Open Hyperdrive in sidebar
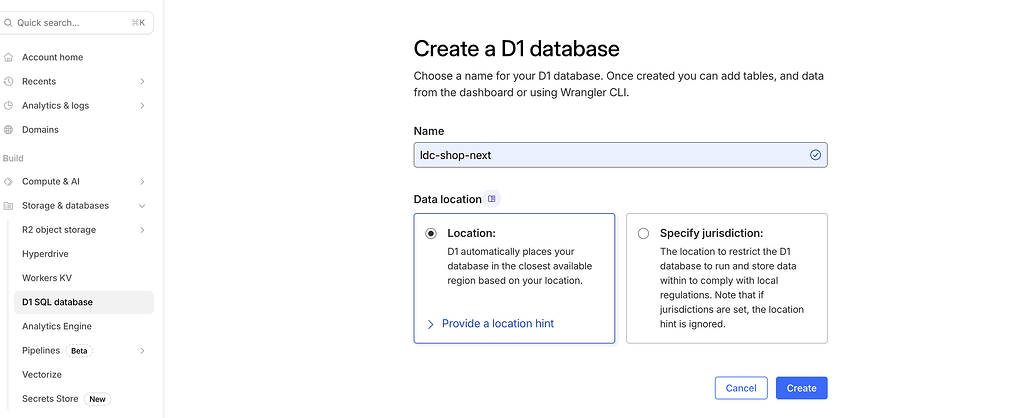This screenshot has height=418, width=1024. 45,254
